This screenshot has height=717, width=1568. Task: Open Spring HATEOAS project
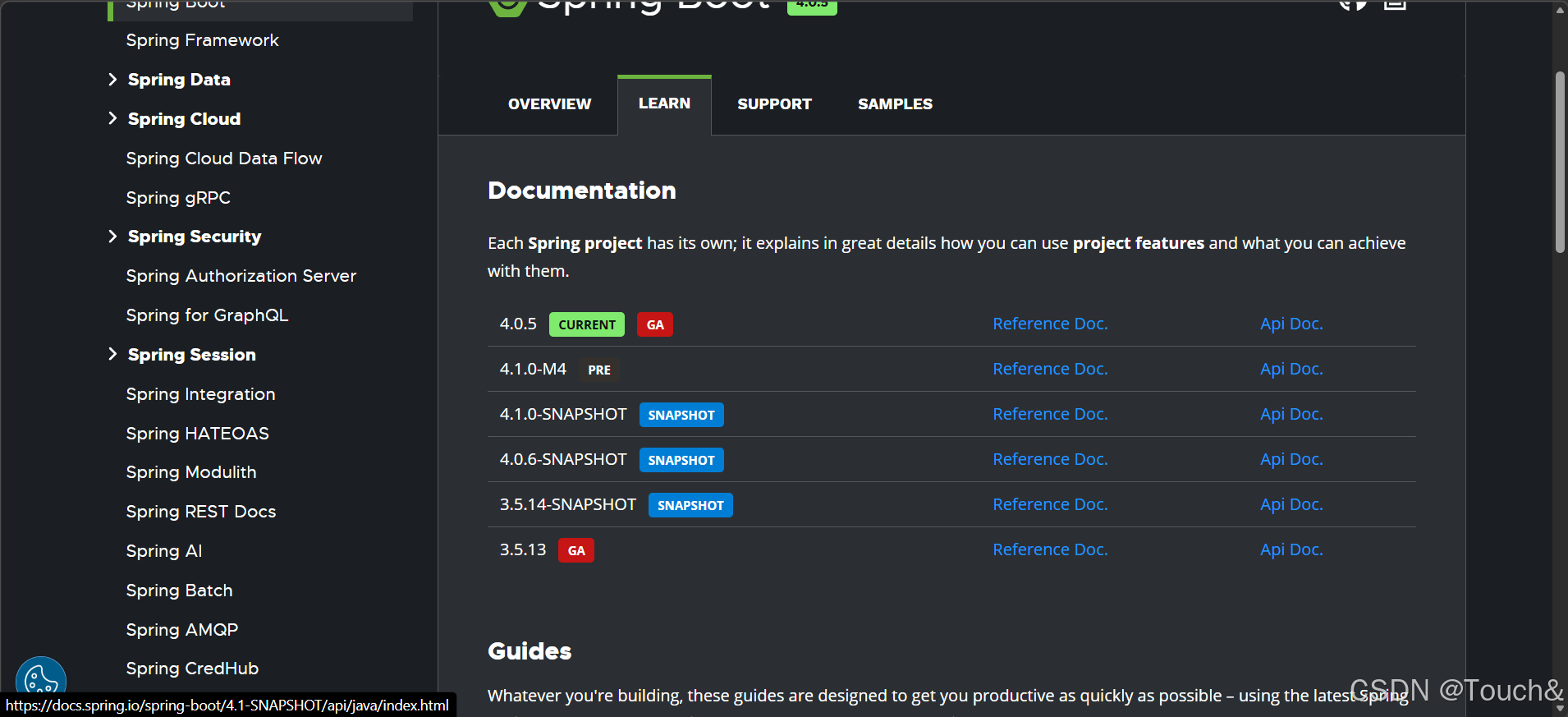[197, 434]
